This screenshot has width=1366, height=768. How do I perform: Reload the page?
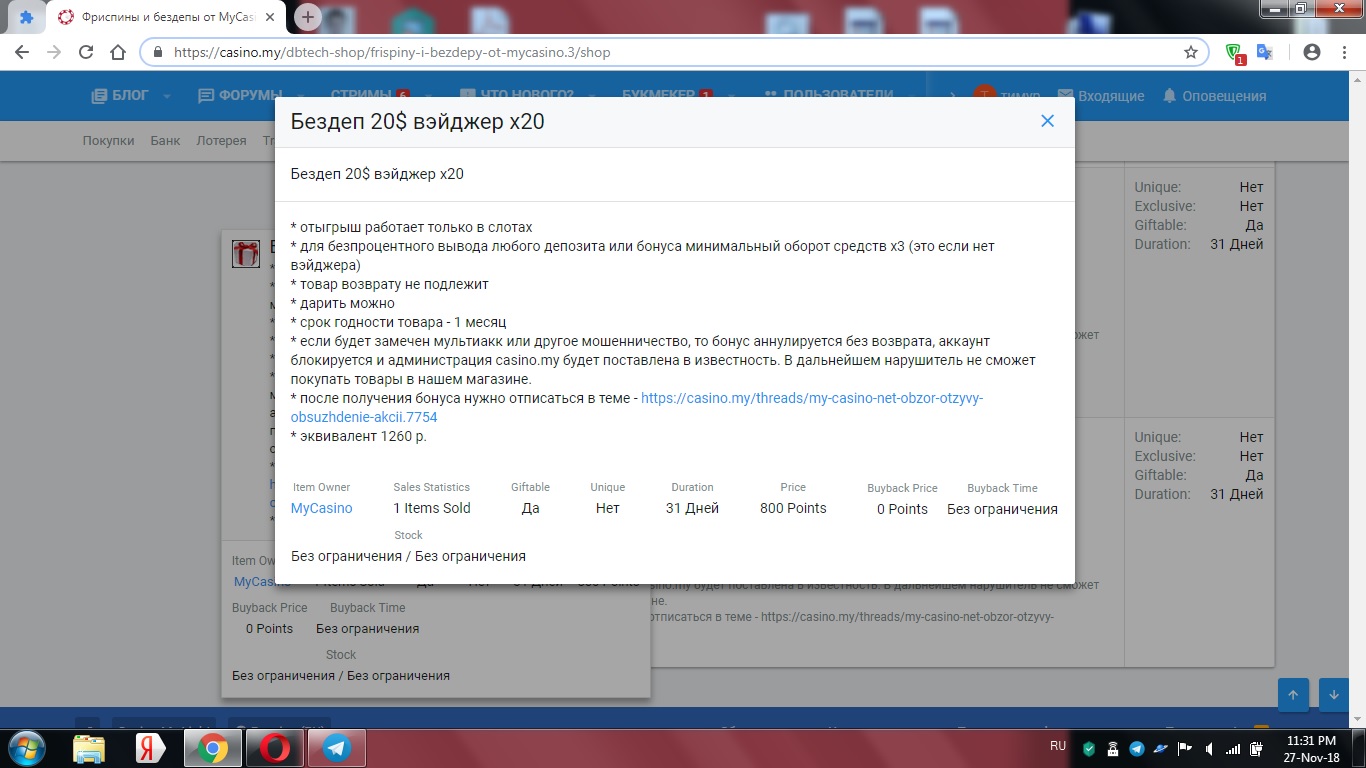point(86,52)
